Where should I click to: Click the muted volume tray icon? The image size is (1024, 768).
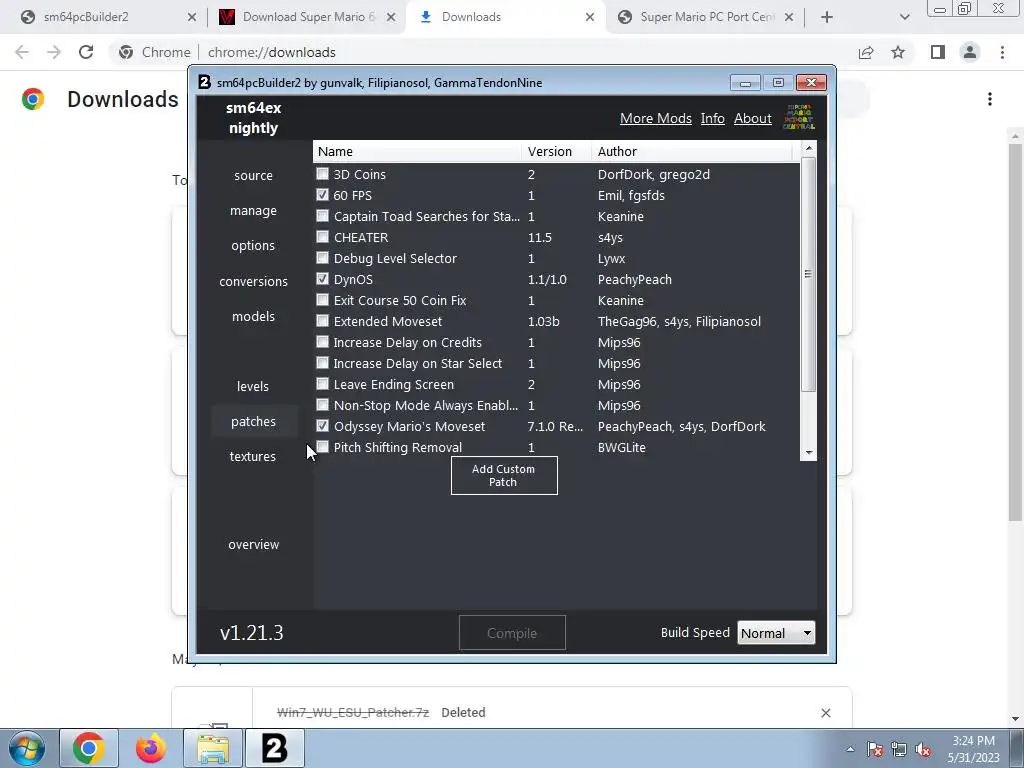[x=923, y=749]
